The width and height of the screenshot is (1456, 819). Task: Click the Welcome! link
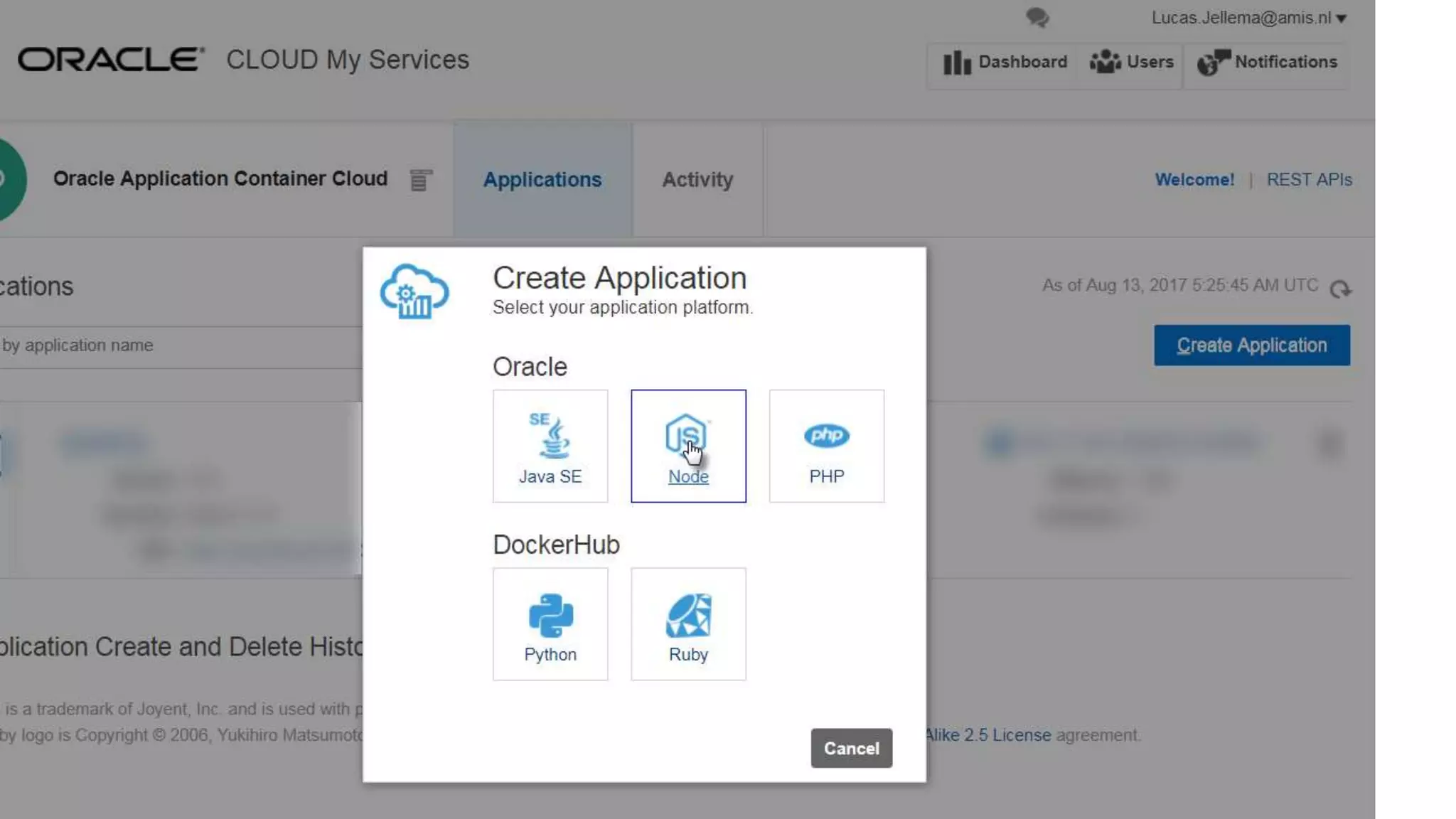pos(1194,180)
